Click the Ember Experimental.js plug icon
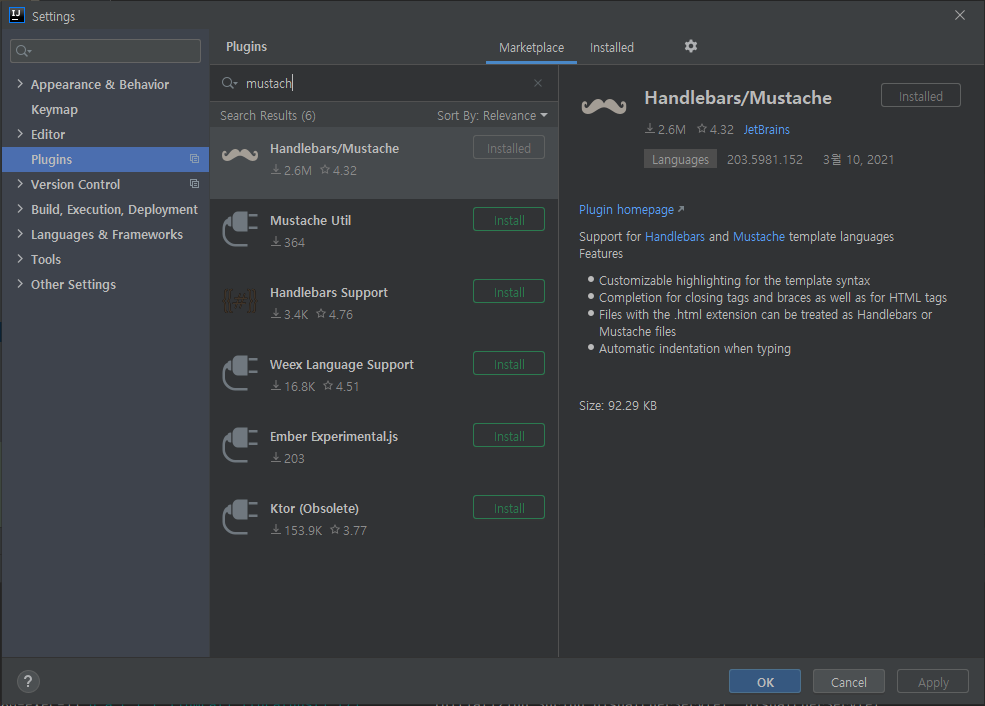Image resolution: width=985 pixels, height=706 pixels. (x=240, y=445)
